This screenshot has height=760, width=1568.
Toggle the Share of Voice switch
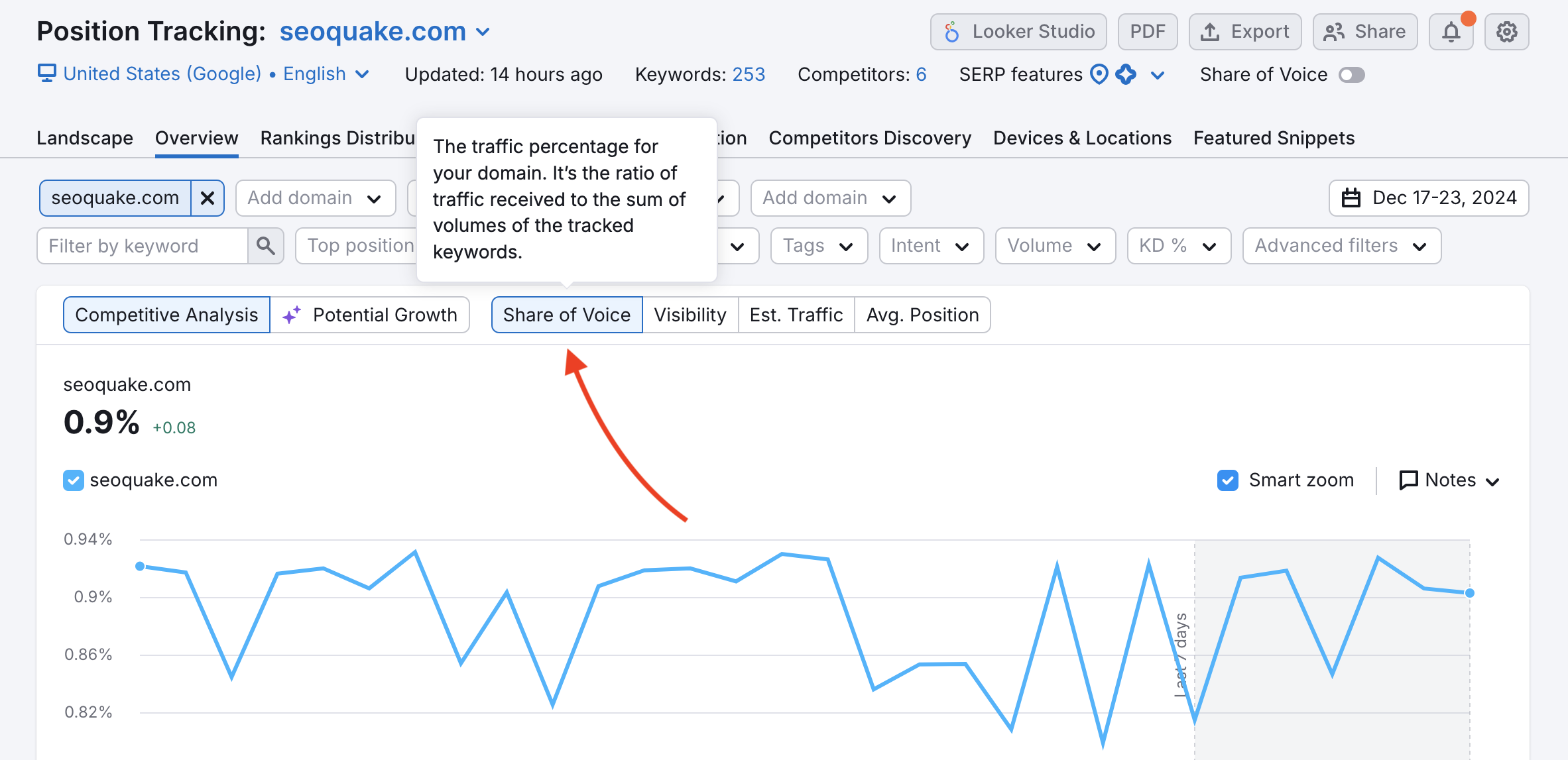coord(1353,74)
